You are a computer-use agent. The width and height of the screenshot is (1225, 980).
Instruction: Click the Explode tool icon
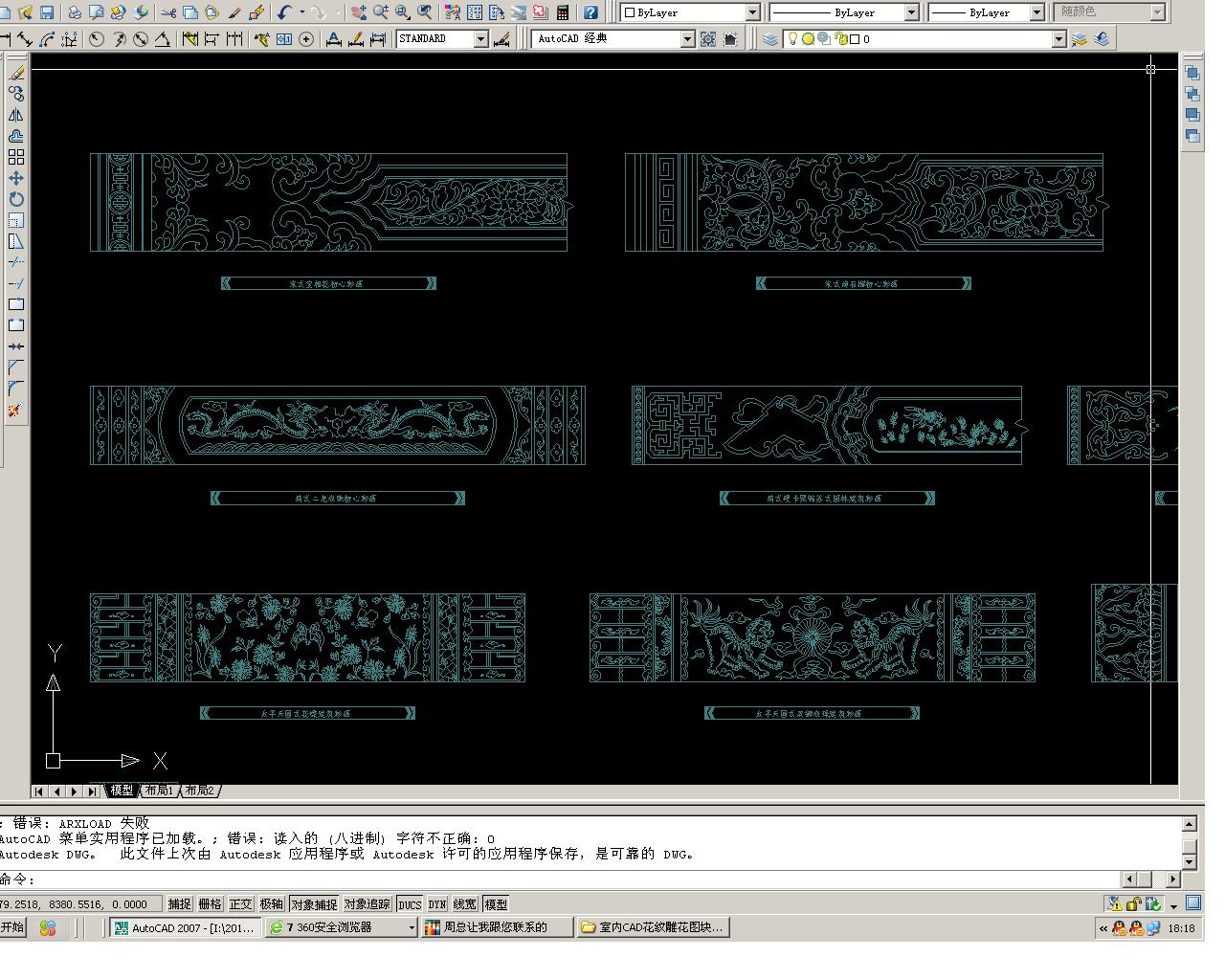click(x=14, y=411)
